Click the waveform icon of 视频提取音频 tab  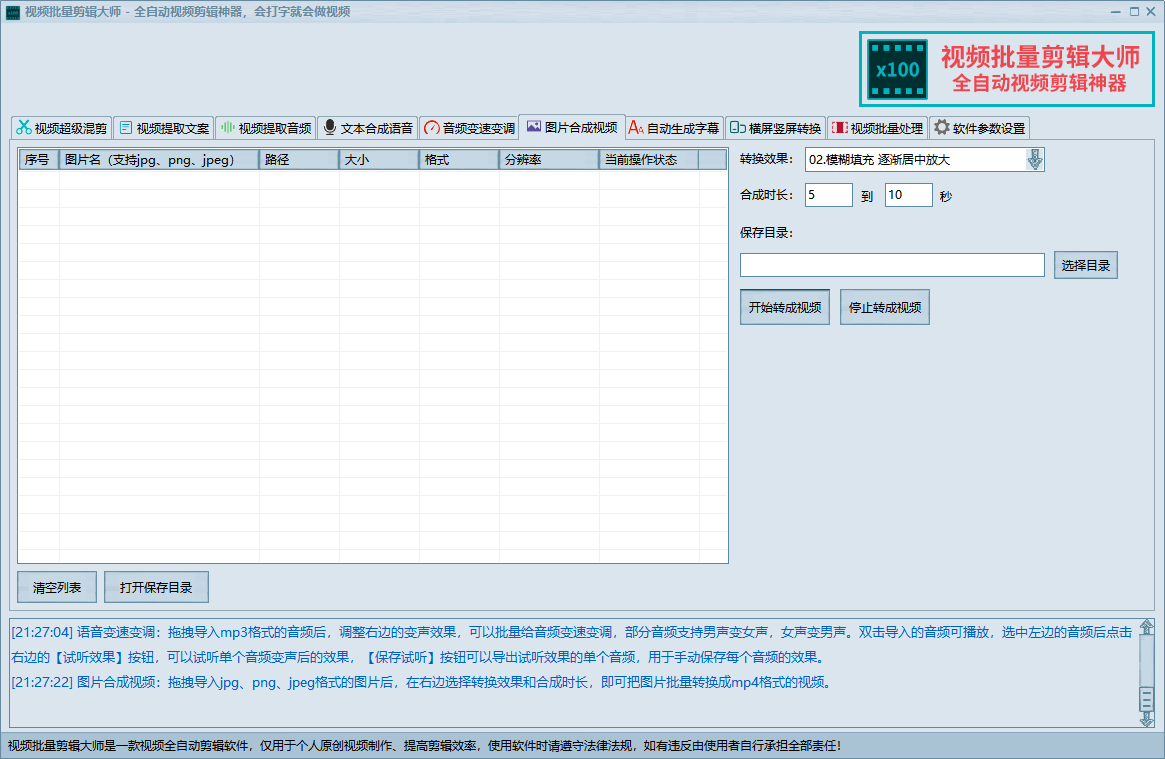click(x=227, y=128)
